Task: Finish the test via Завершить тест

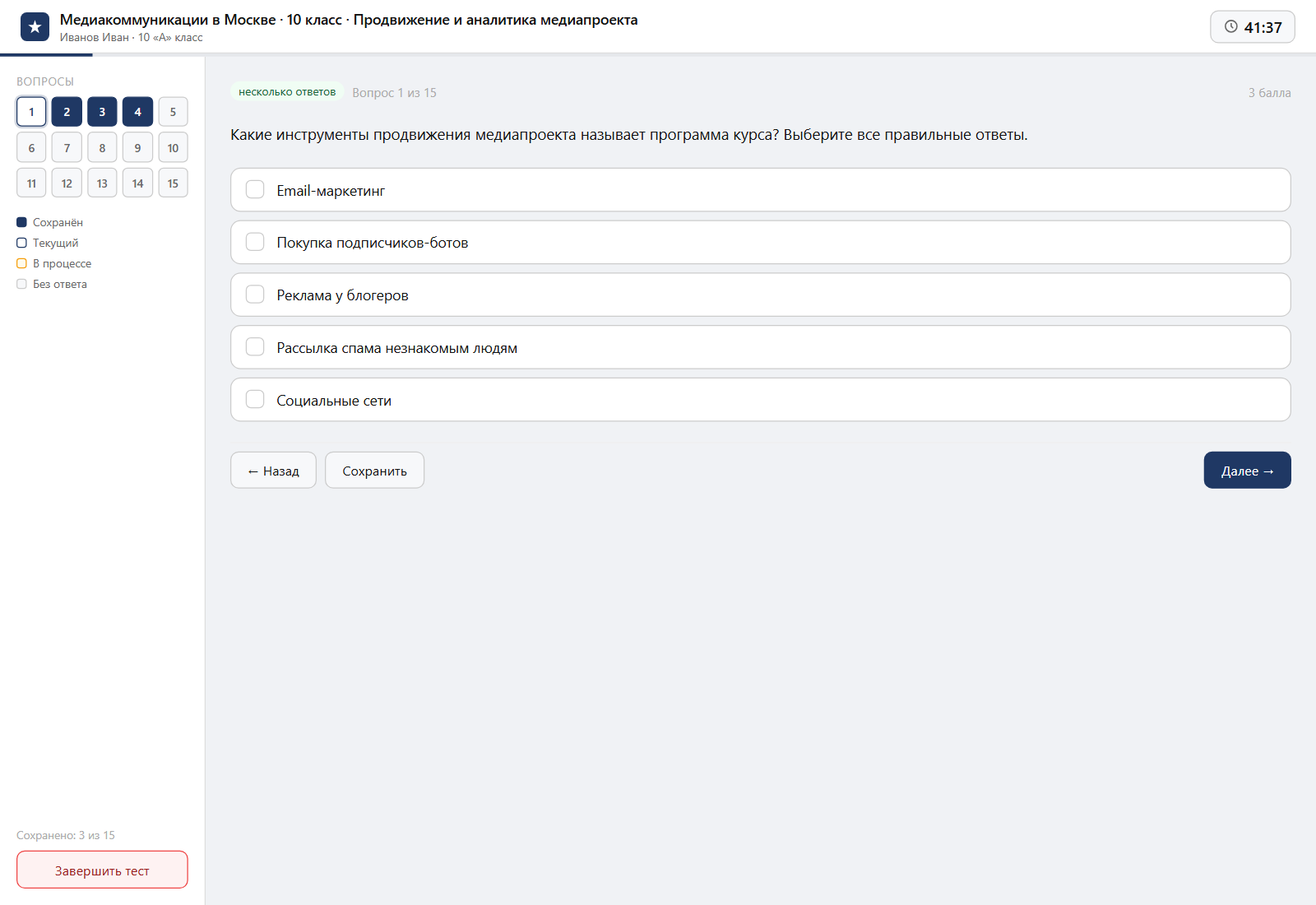Action: coord(102,870)
